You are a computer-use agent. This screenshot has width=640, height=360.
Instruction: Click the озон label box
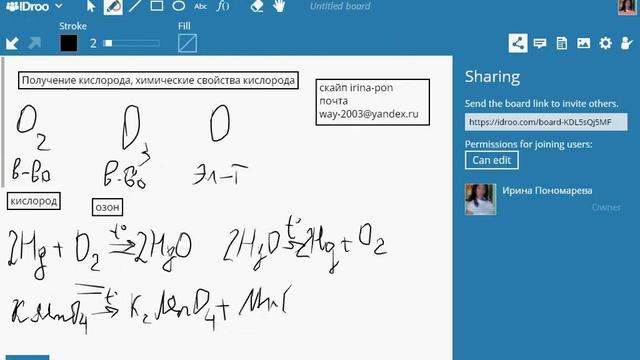107,207
